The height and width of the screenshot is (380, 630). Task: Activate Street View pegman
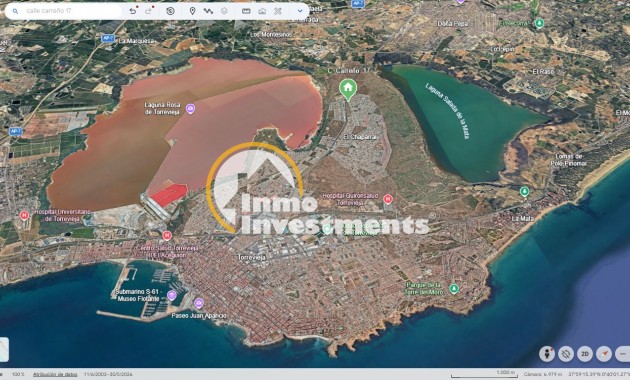547,354
